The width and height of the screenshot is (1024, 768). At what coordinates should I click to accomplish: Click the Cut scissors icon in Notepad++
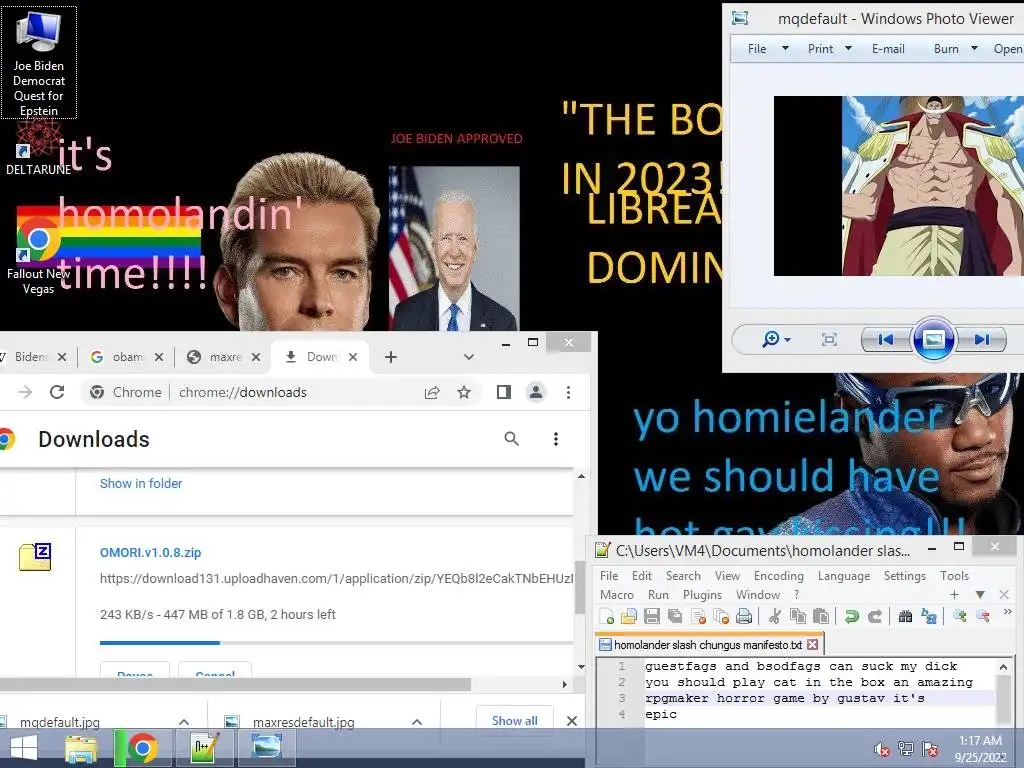pos(775,616)
